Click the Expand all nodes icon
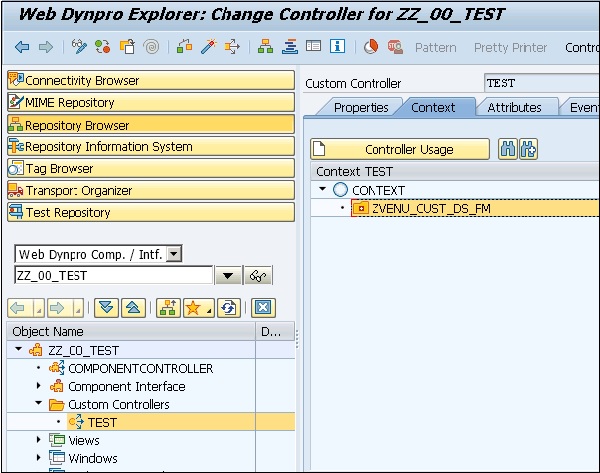The image size is (600, 473). (109, 307)
